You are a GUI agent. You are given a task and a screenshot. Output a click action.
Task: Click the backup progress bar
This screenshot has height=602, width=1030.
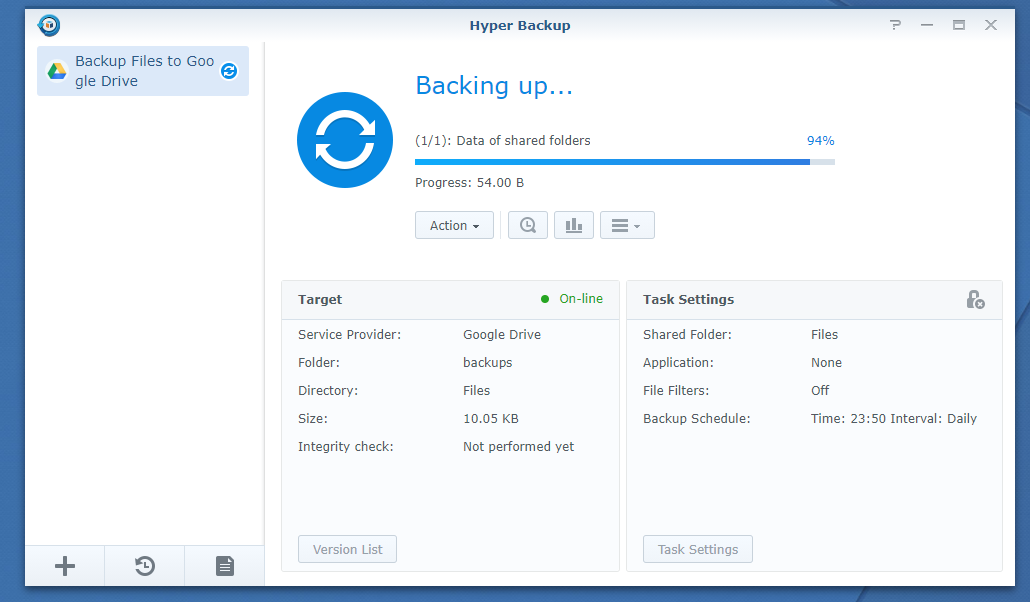coord(625,162)
